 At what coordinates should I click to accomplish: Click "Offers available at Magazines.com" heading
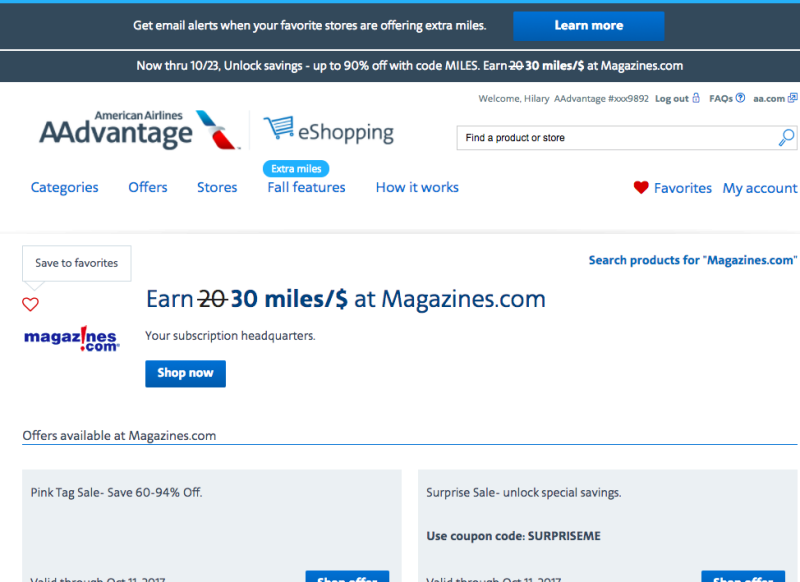click(119, 436)
